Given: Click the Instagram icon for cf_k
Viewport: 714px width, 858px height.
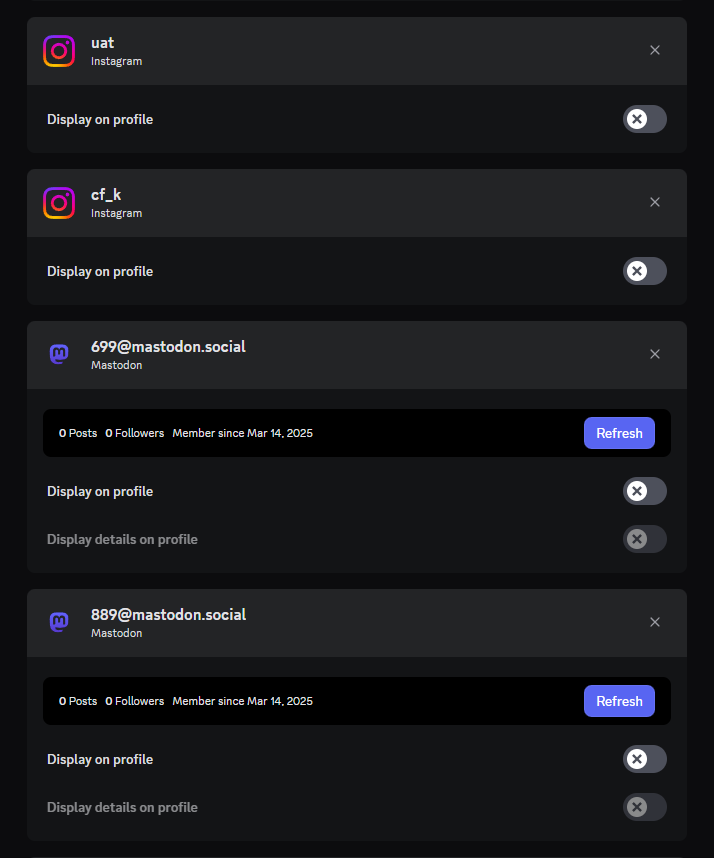Looking at the screenshot, I should [59, 203].
